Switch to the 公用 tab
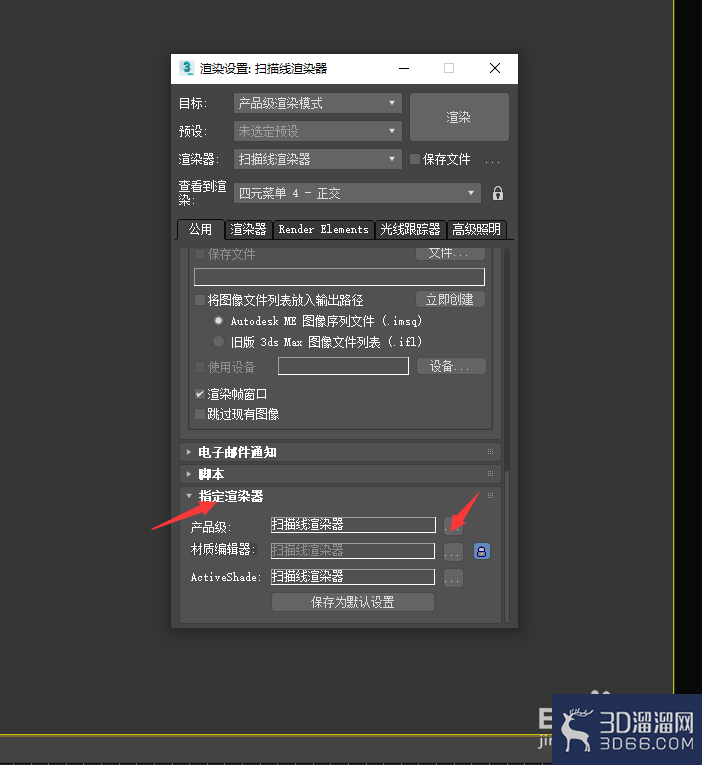 pos(200,229)
